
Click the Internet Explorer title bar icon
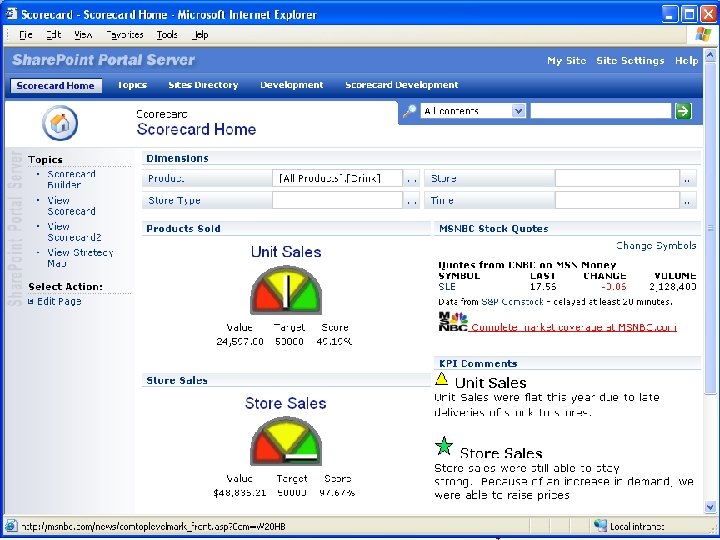(11, 14)
